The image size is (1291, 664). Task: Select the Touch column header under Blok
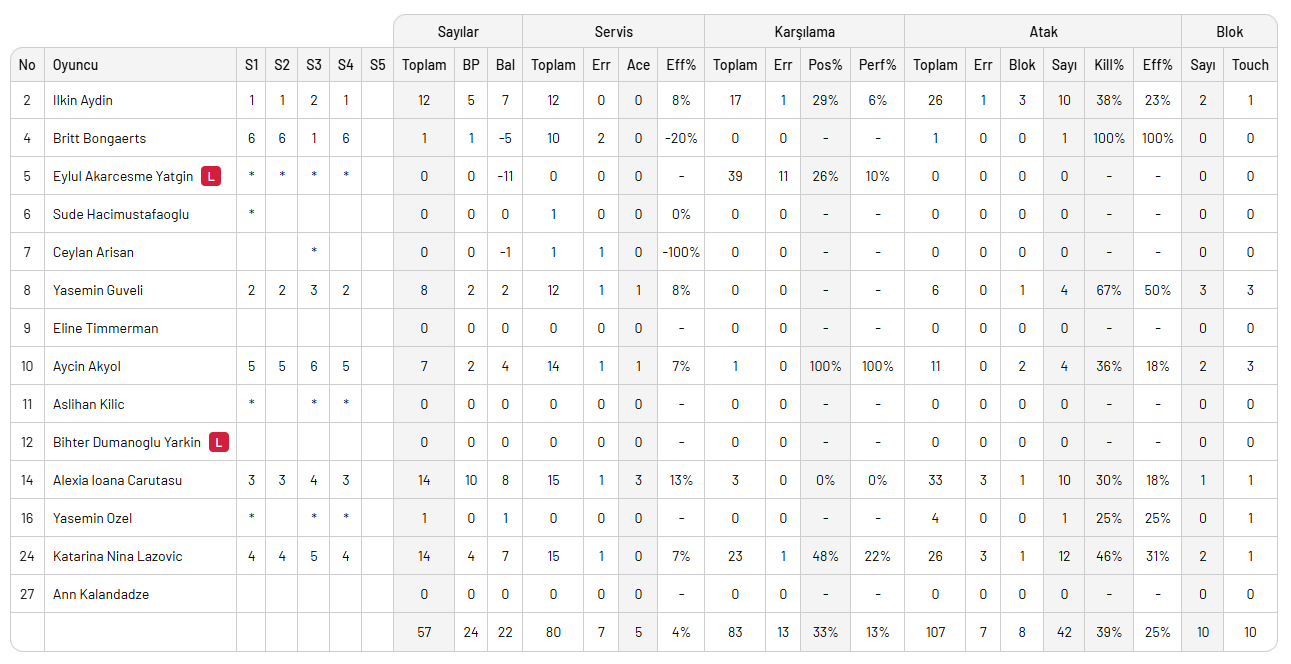click(x=1250, y=65)
